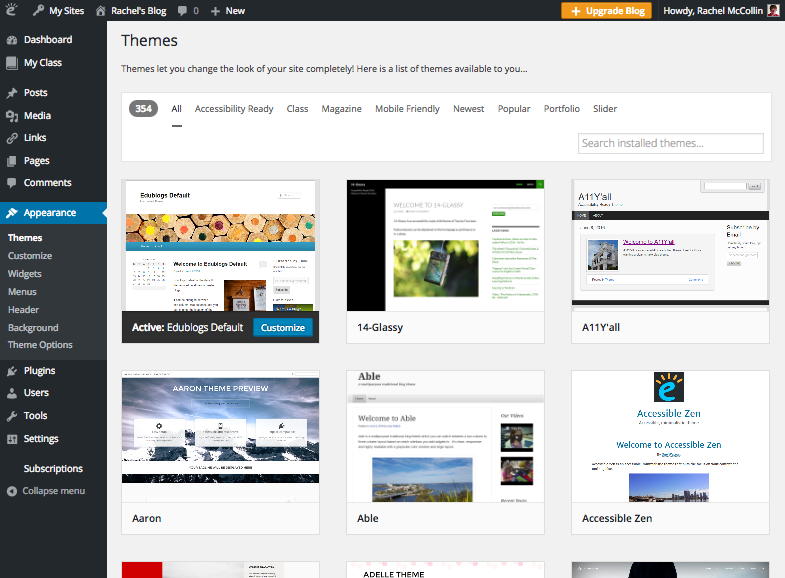Image resolution: width=785 pixels, height=578 pixels.
Task: Click the Plugins plug icon
Action: [x=12, y=371]
